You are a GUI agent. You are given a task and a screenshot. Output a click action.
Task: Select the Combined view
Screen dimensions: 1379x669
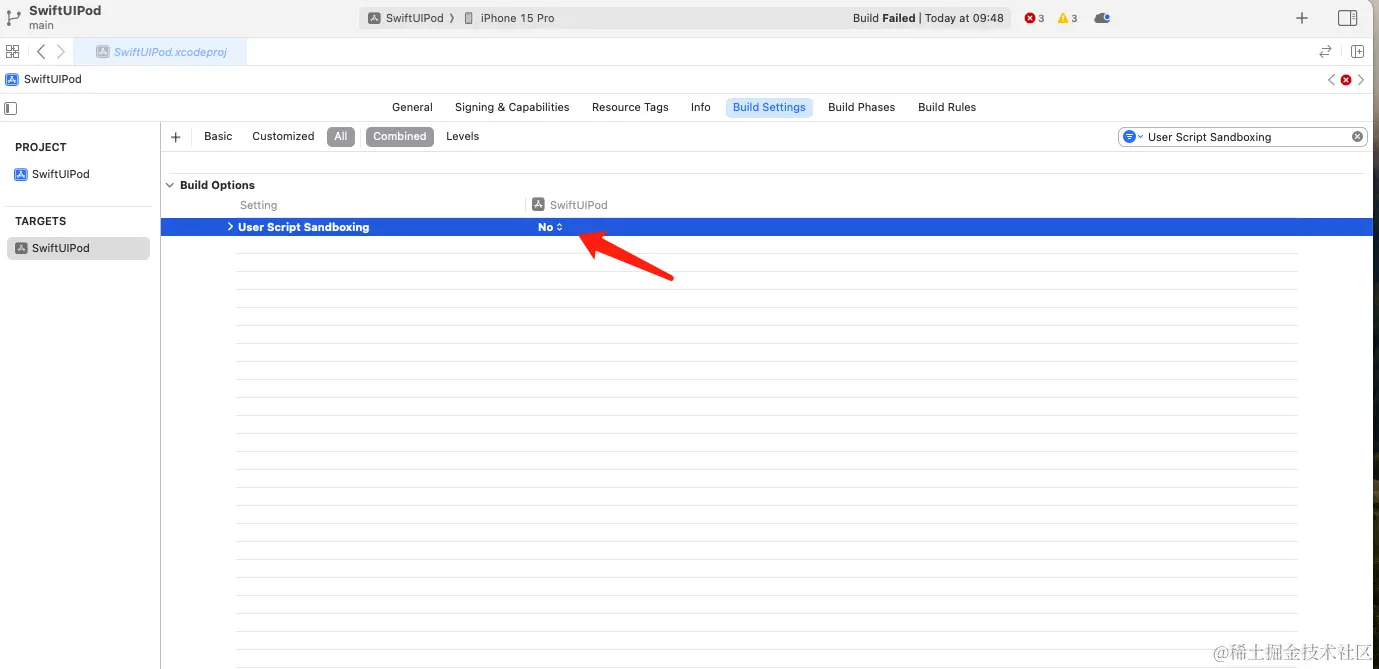coord(400,136)
